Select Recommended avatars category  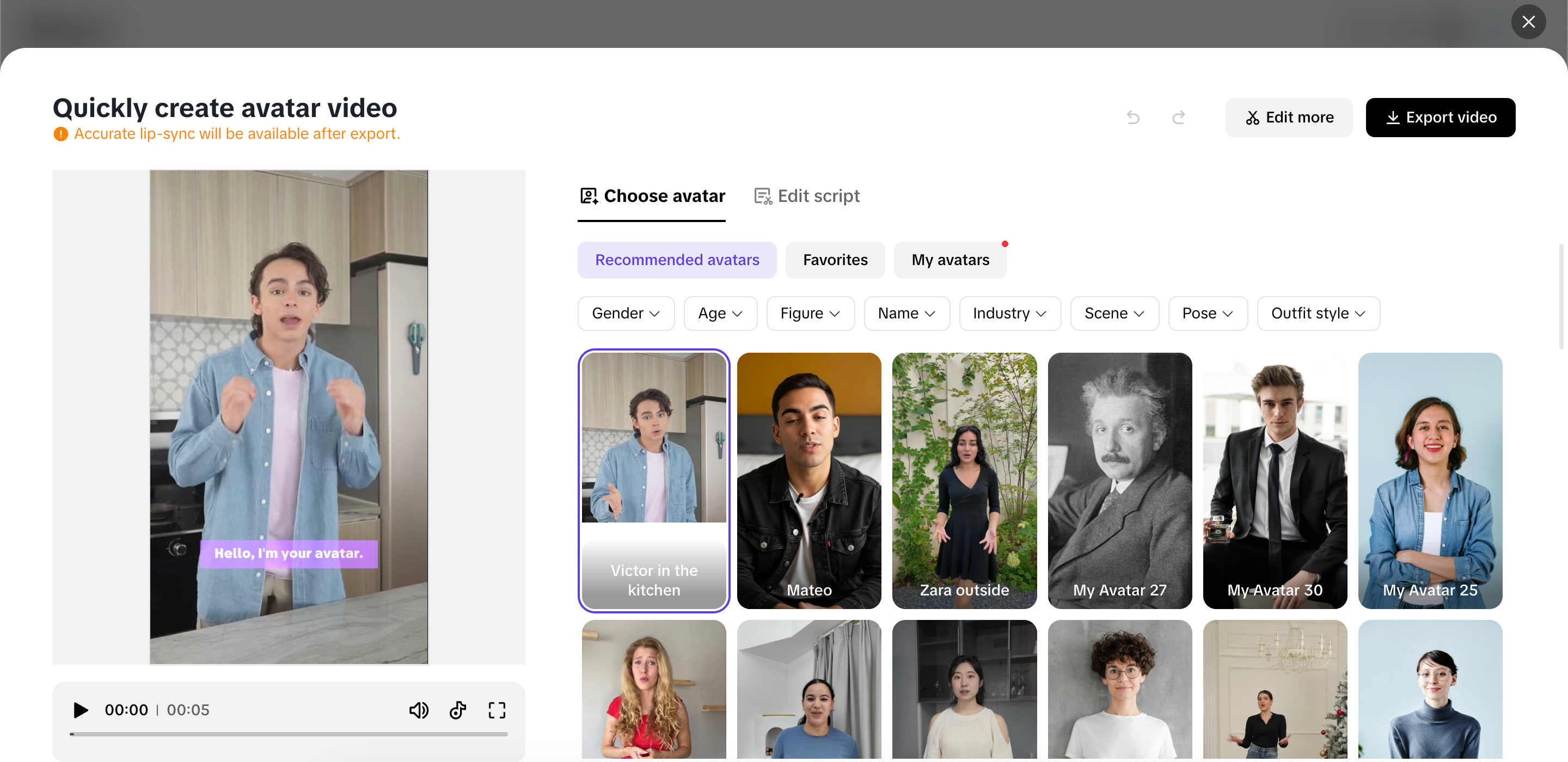click(x=677, y=260)
